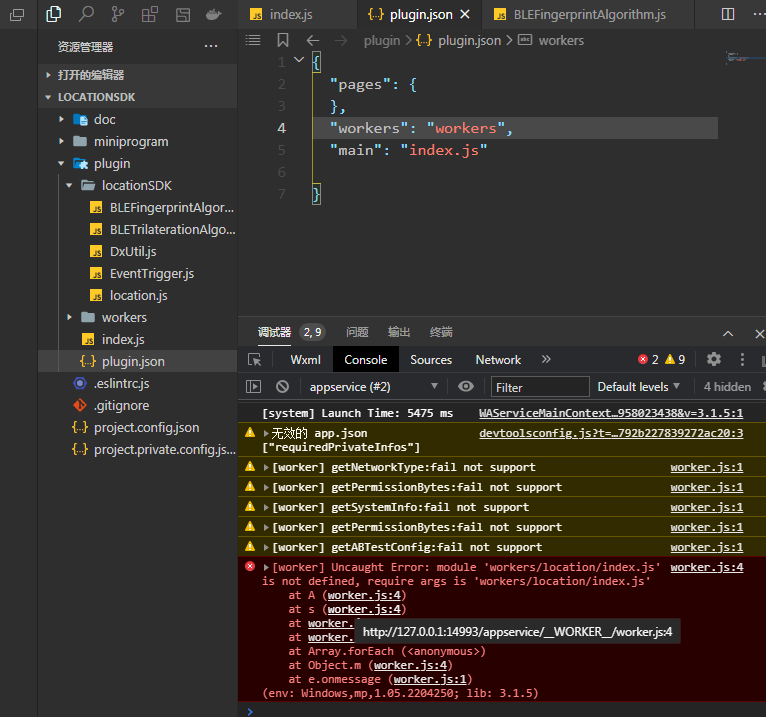
Task: Toggle the console sidebar panel
Action: coord(254,387)
